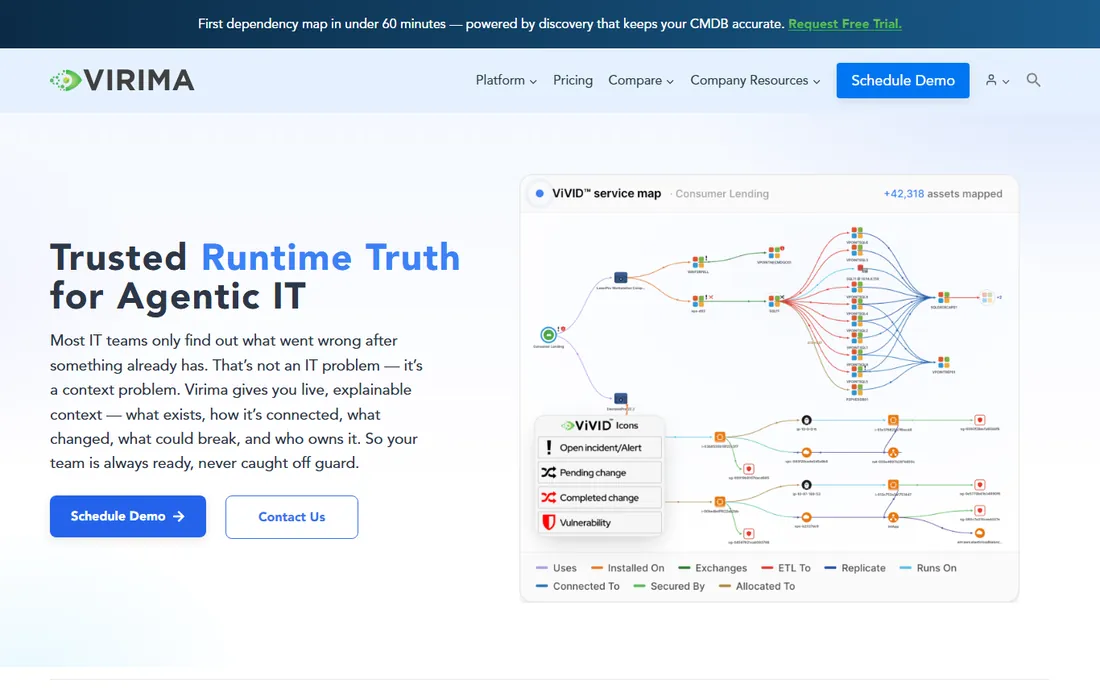Follow the Request Free Trial link
The width and height of the screenshot is (1100, 688).
[845, 24]
